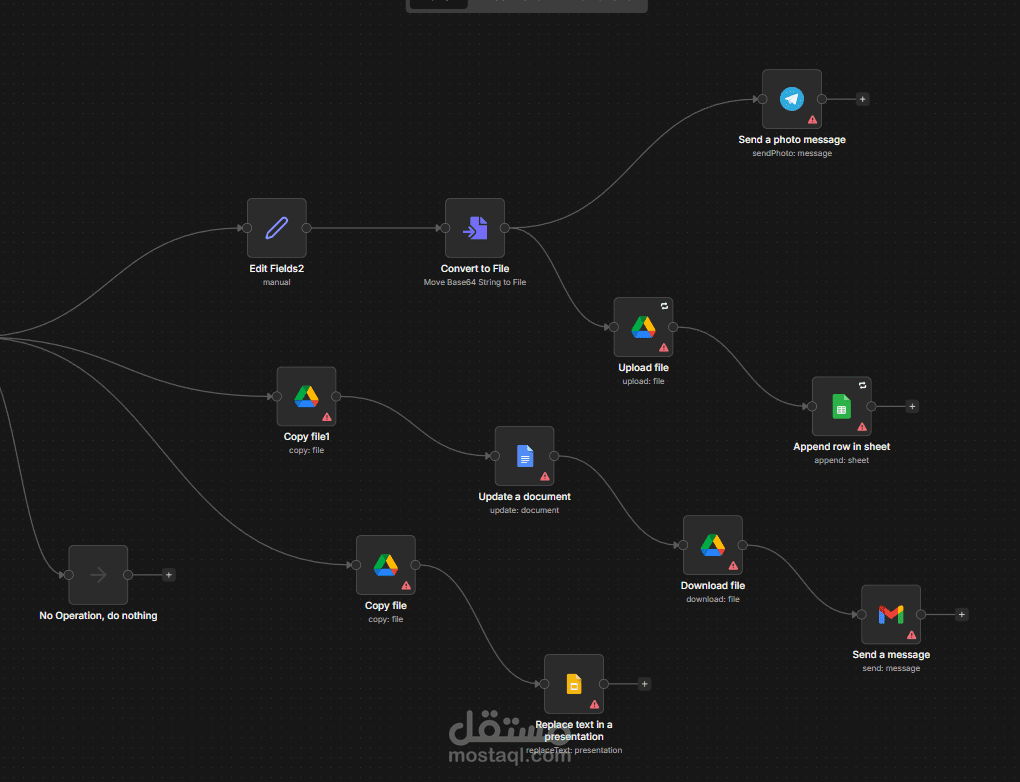Click warning triangle on Update a document node
The image size is (1020, 782).
coord(545,477)
